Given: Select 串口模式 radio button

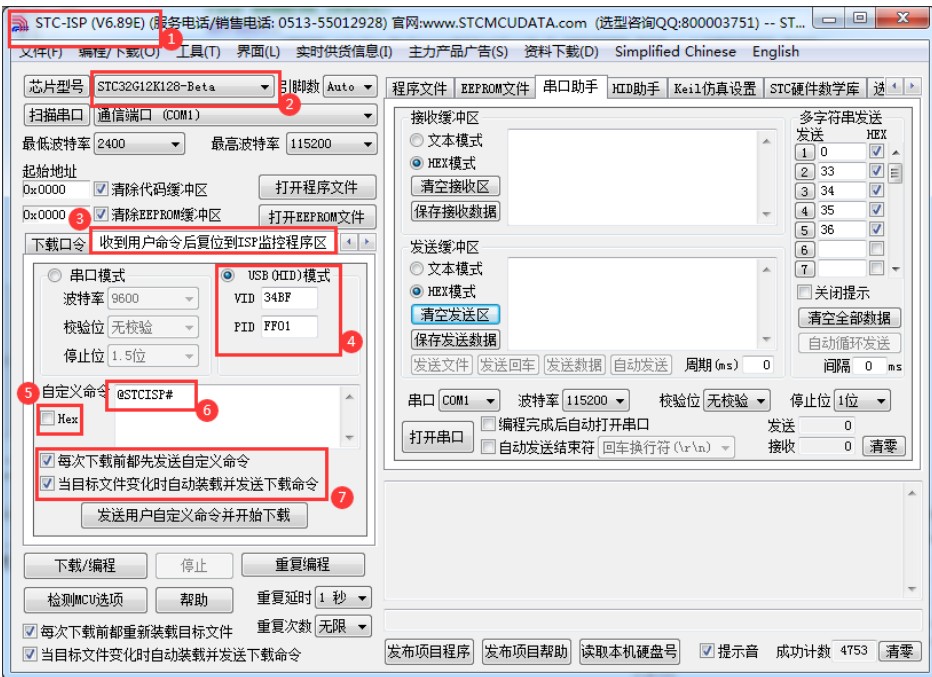Looking at the screenshot, I should (x=55, y=276).
